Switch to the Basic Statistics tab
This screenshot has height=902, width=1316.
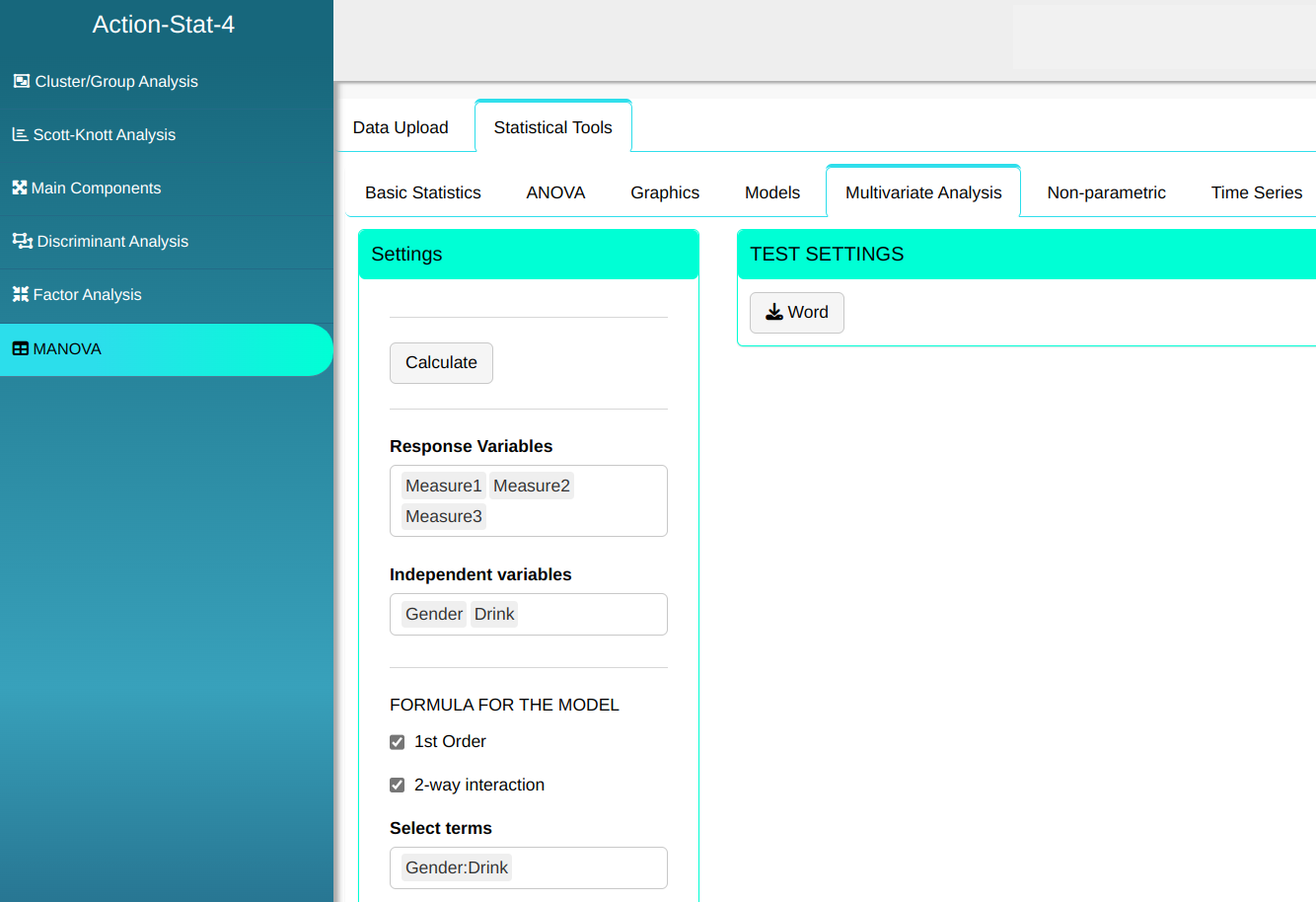tap(423, 192)
